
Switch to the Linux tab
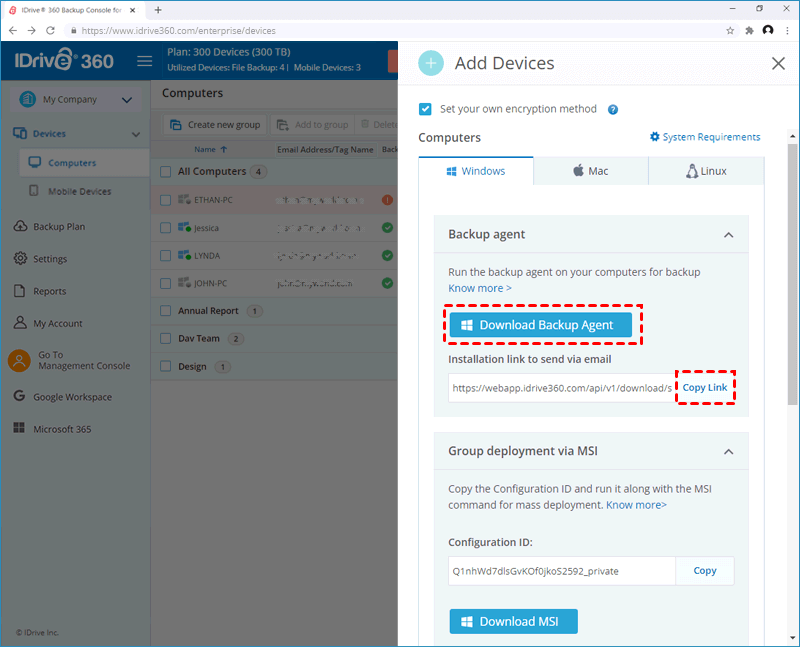pyautogui.click(x=706, y=171)
